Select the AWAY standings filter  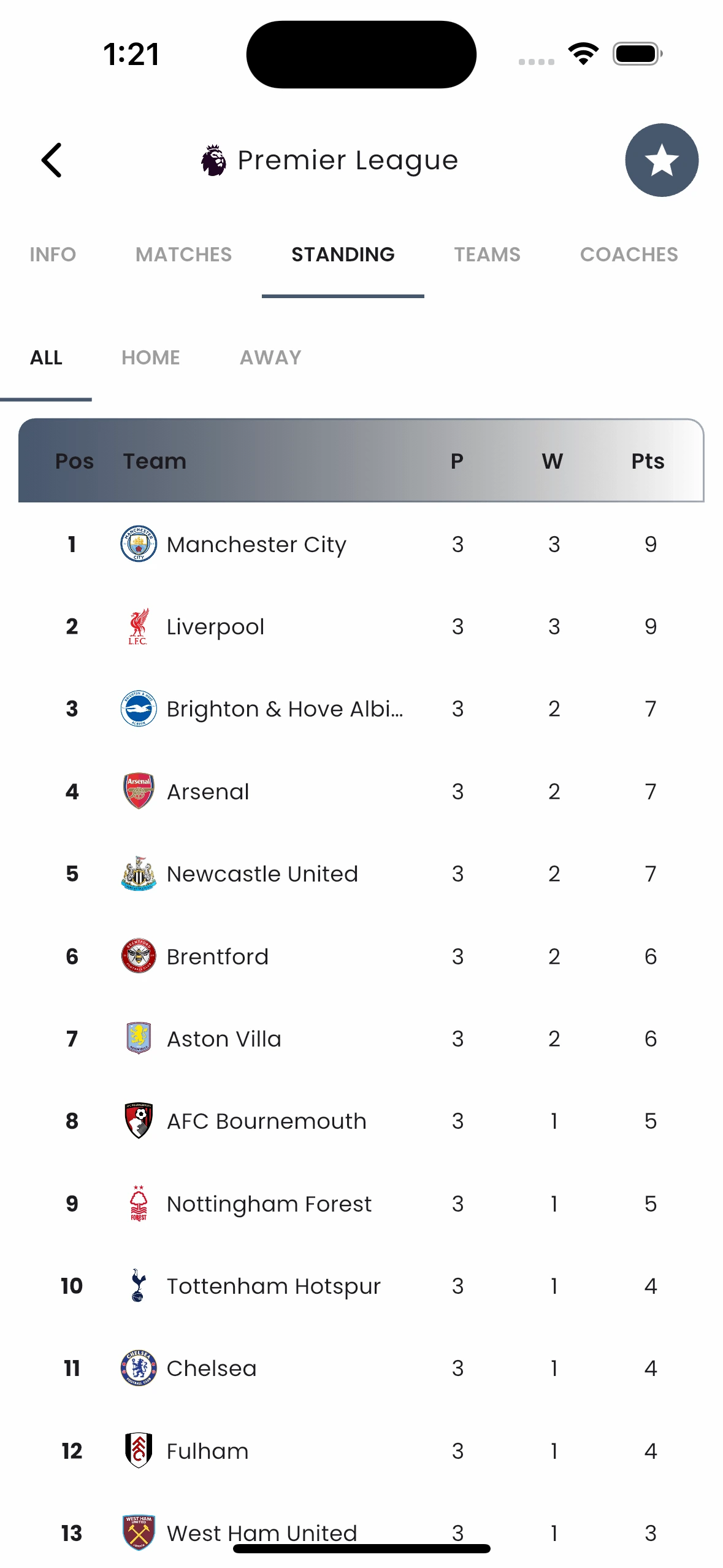270,357
